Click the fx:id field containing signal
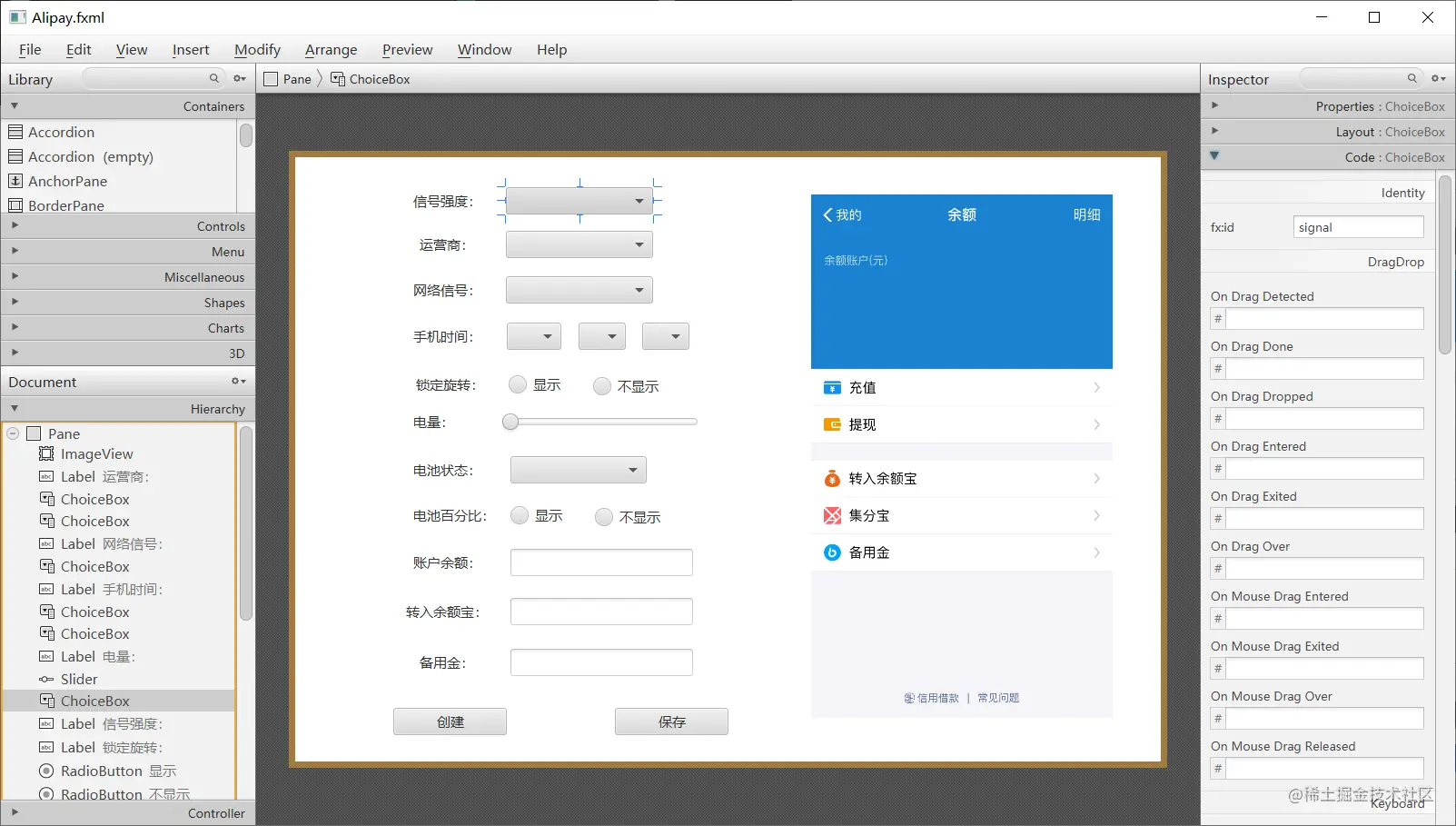 1358,227
